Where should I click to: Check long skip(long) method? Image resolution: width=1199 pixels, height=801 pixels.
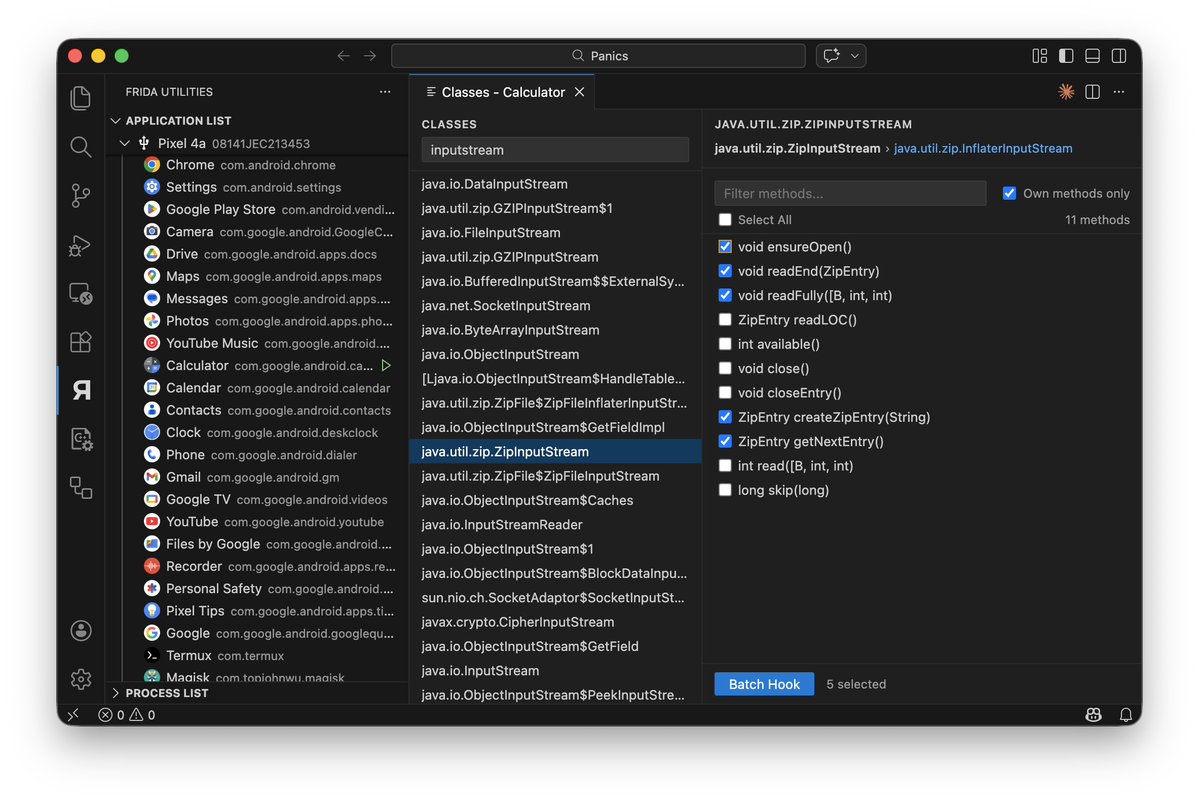tap(725, 490)
